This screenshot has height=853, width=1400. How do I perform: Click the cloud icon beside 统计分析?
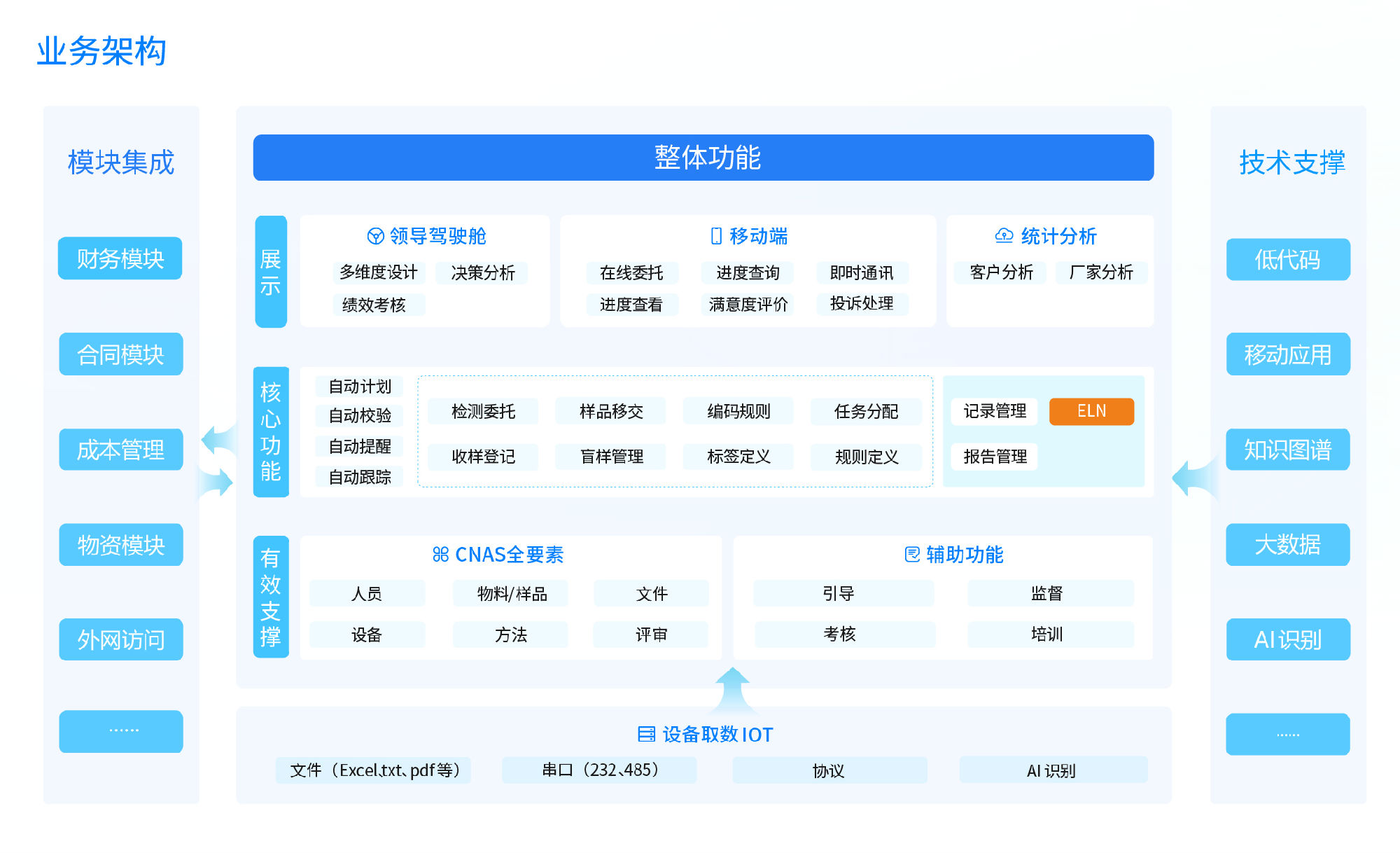(1004, 237)
